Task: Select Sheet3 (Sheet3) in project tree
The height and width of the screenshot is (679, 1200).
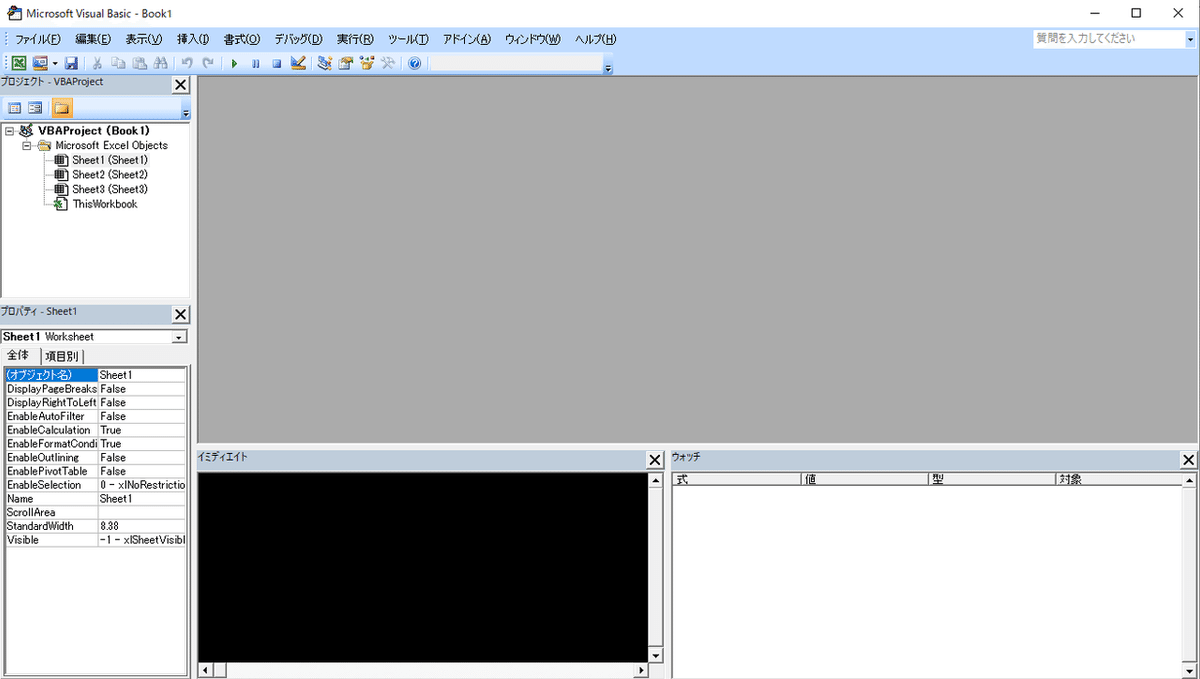Action: (110, 189)
